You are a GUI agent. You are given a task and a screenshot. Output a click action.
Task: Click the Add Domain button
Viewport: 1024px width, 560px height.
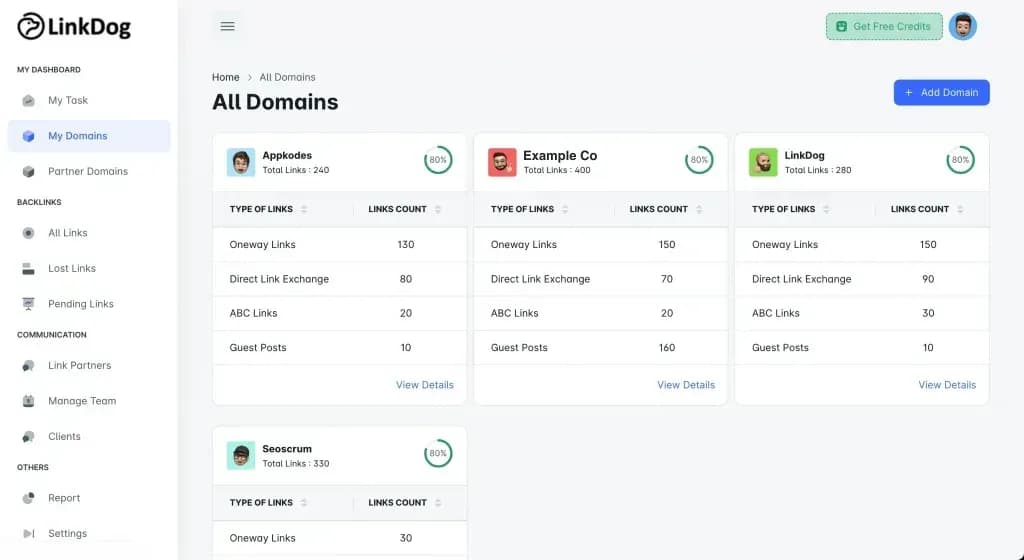point(942,93)
